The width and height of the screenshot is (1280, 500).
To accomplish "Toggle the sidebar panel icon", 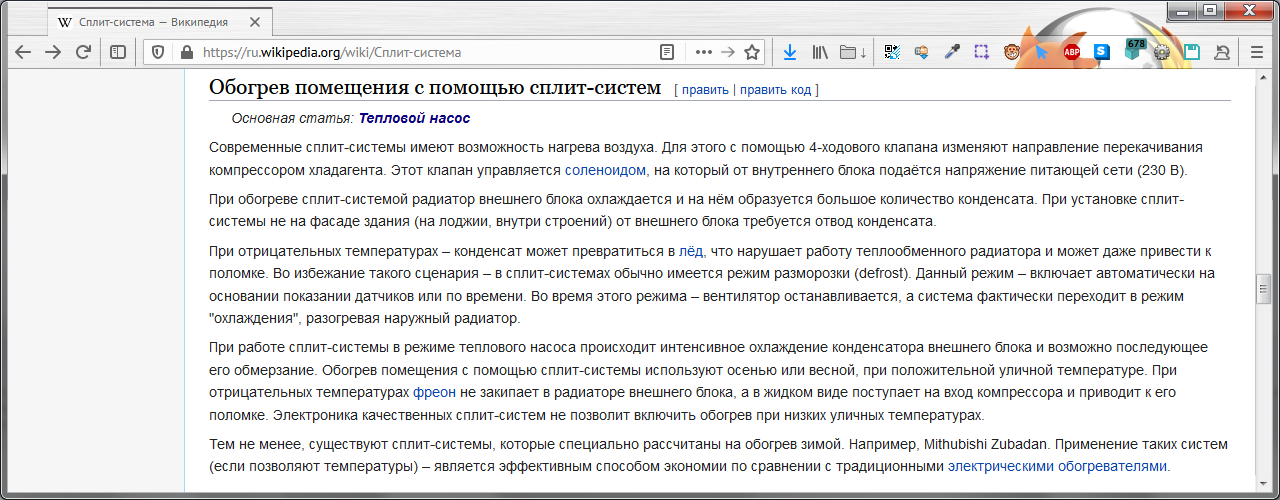I will point(118,52).
